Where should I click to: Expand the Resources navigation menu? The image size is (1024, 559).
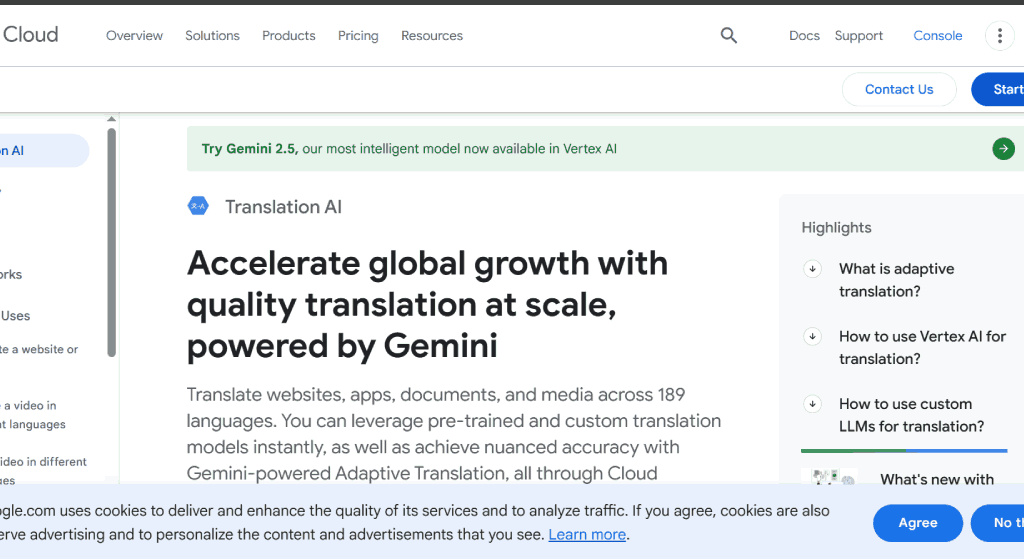click(x=432, y=36)
